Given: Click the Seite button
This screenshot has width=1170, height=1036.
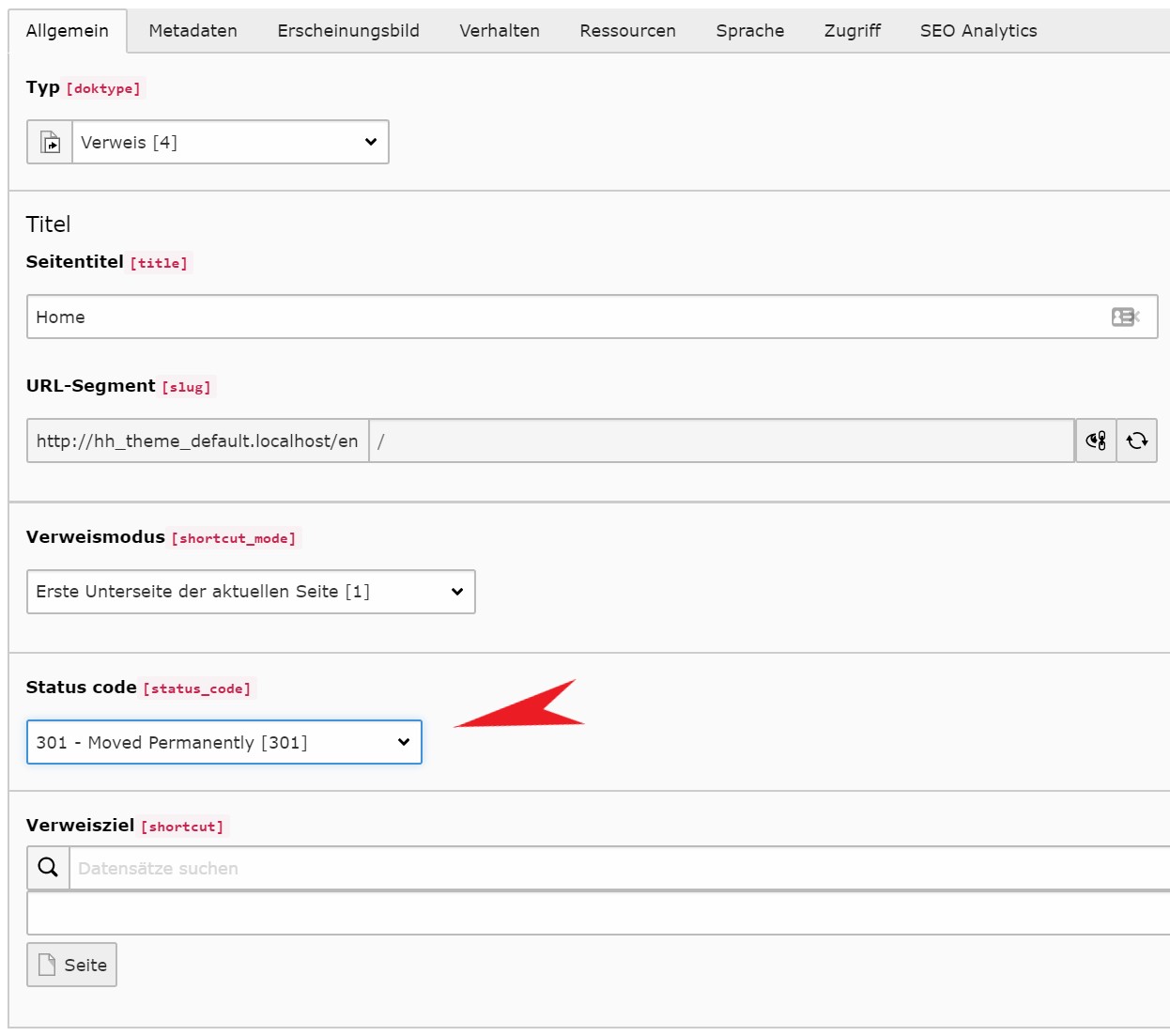Looking at the screenshot, I should (71, 965).
